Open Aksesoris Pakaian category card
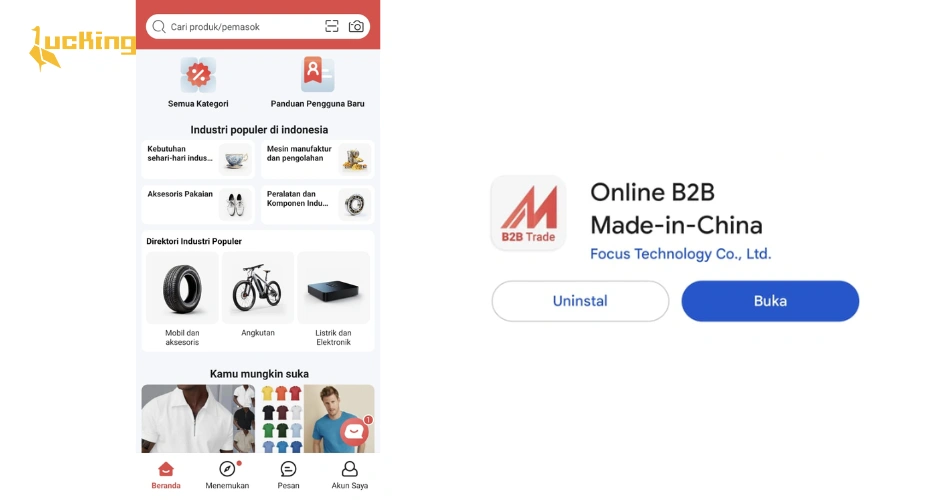Image resolution: width=934 pixels, height=500 pixels. pos(198,204)
